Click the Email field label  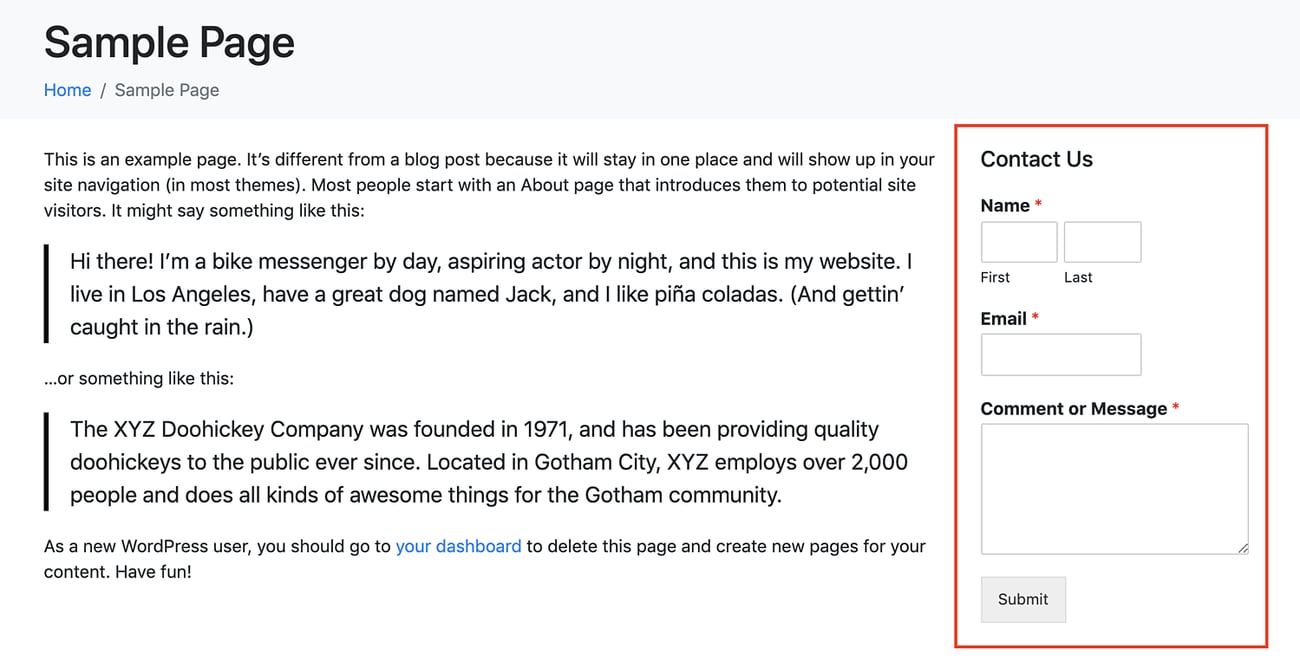pyautogui.click(x=1003, y=318)
